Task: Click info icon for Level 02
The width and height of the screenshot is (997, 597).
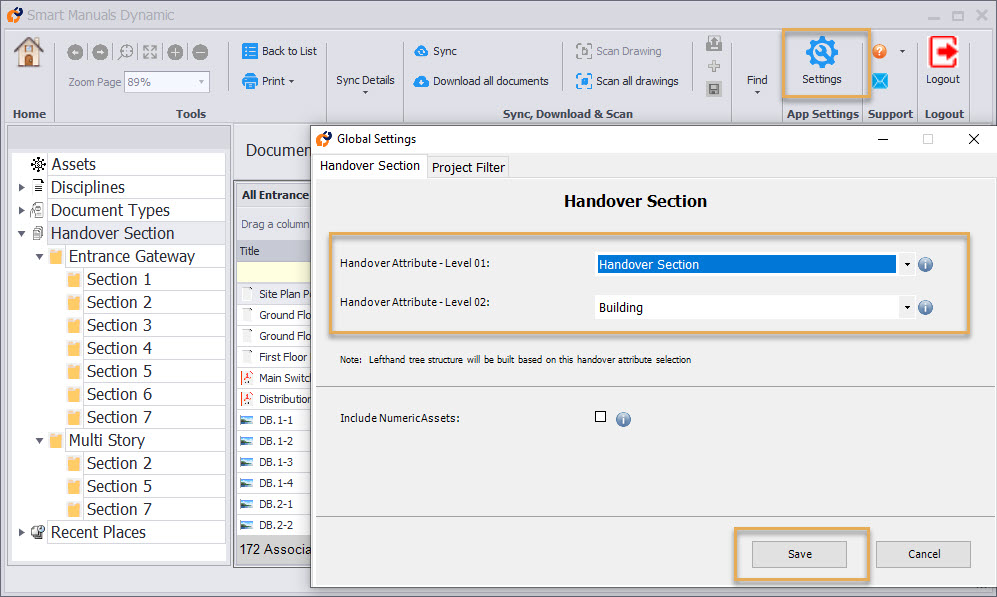Action: pyautogui.click(x=926, y=308)
